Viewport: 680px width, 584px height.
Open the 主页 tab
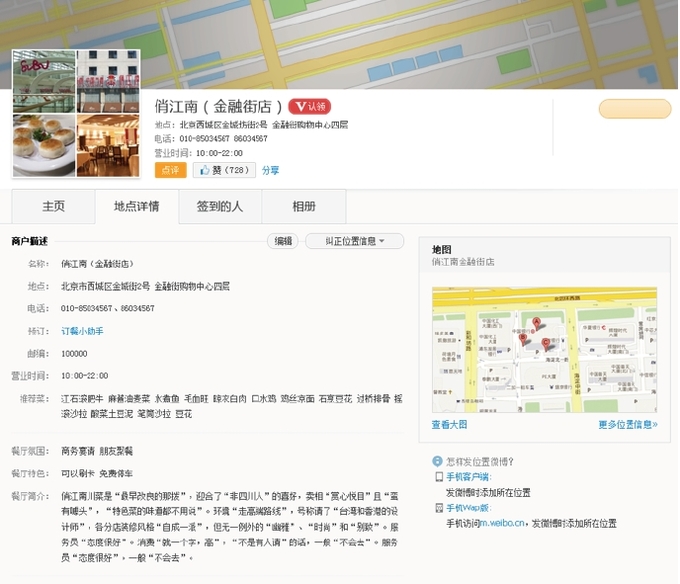coord(53,206)
